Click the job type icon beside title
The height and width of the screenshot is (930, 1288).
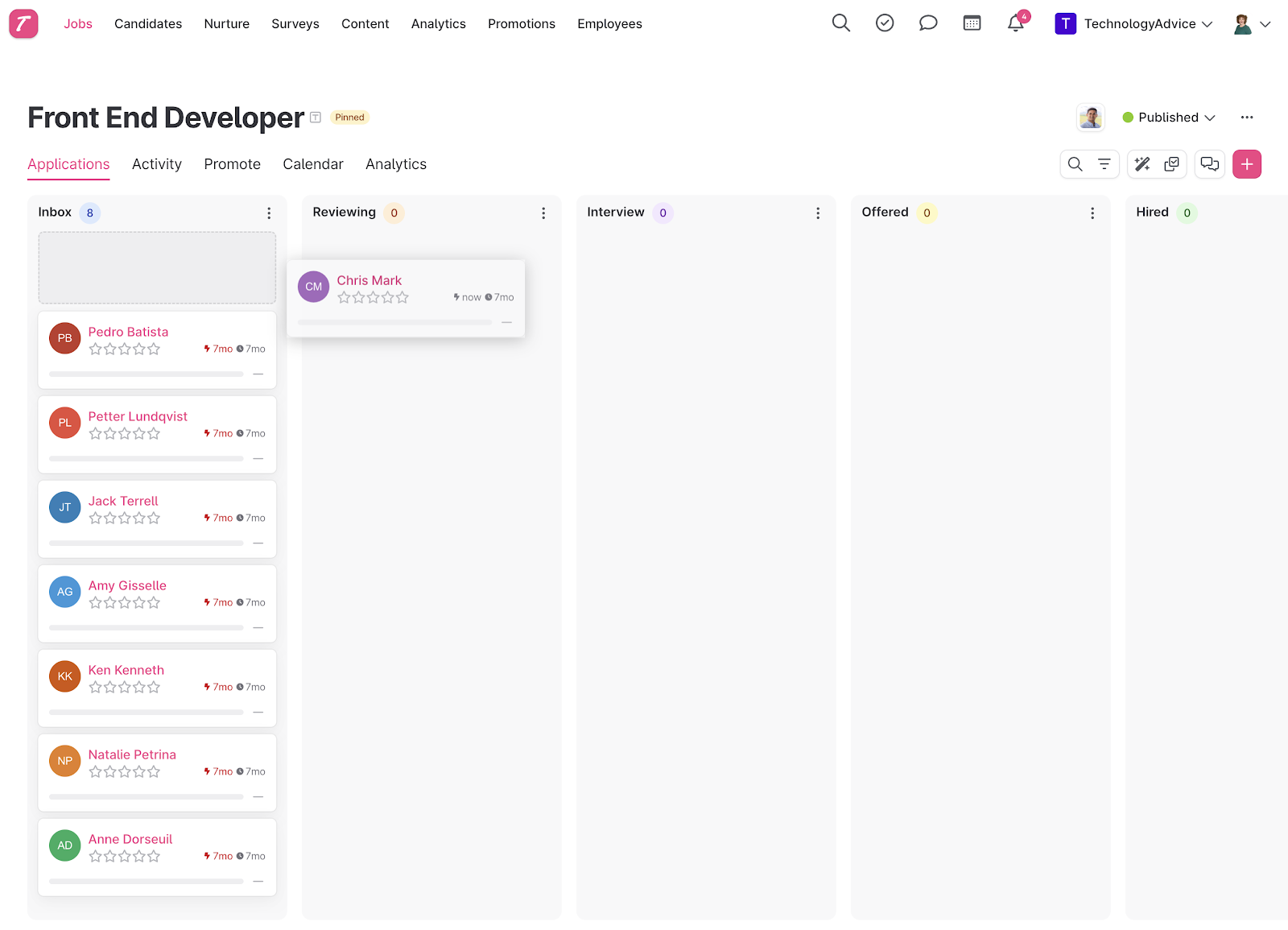point(316,118)
